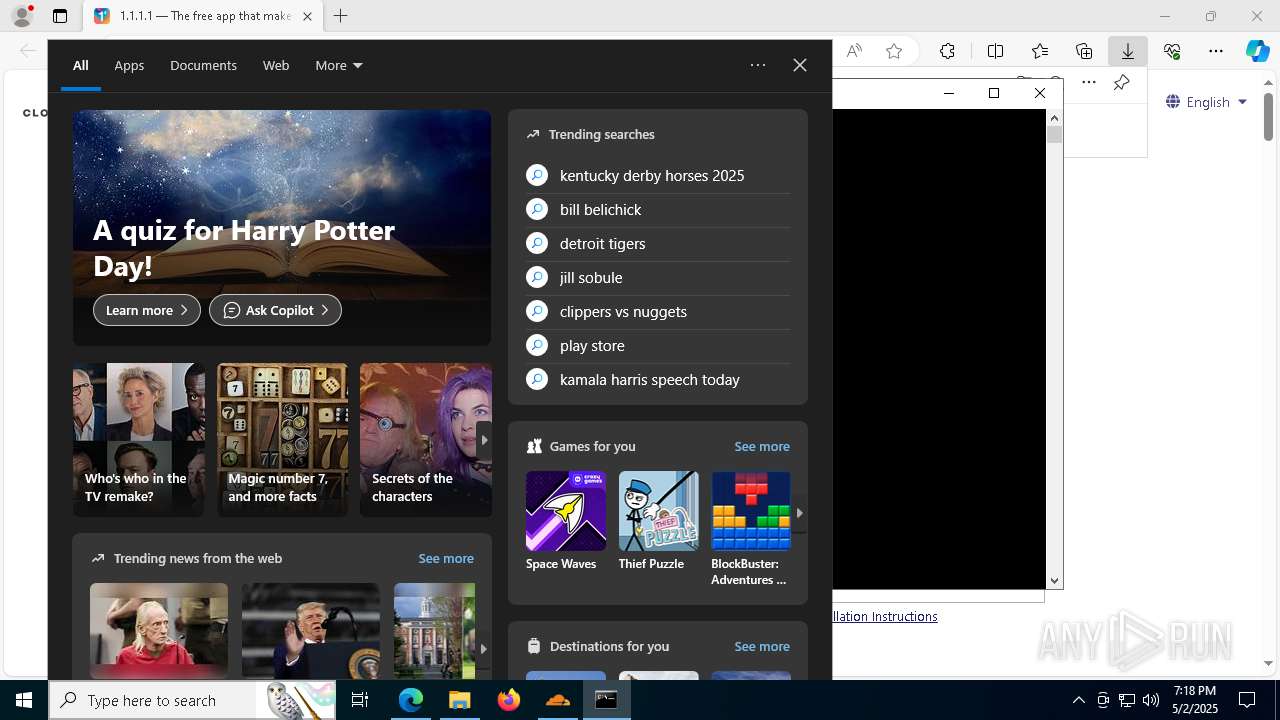The image size is (1280, 720).
Task: Open Microsoft Edge from taskbar
Action: (x=411, y=700)
